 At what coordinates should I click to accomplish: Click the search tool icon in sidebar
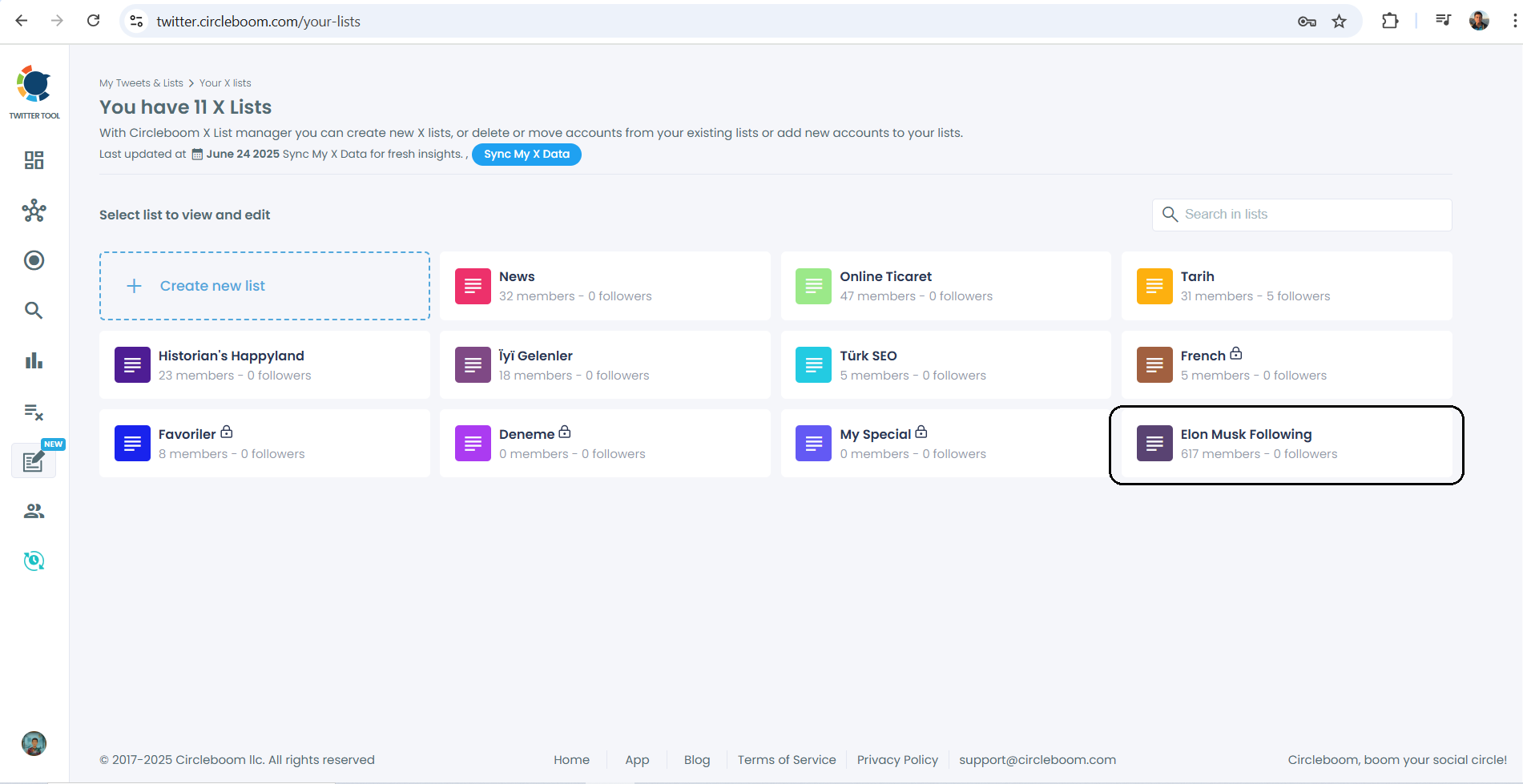34,311
